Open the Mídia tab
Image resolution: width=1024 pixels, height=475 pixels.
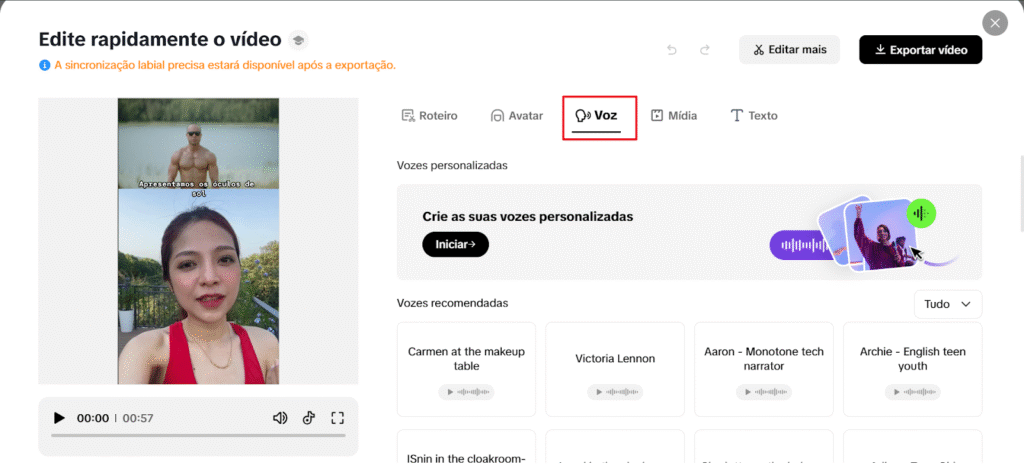(673, 116)
